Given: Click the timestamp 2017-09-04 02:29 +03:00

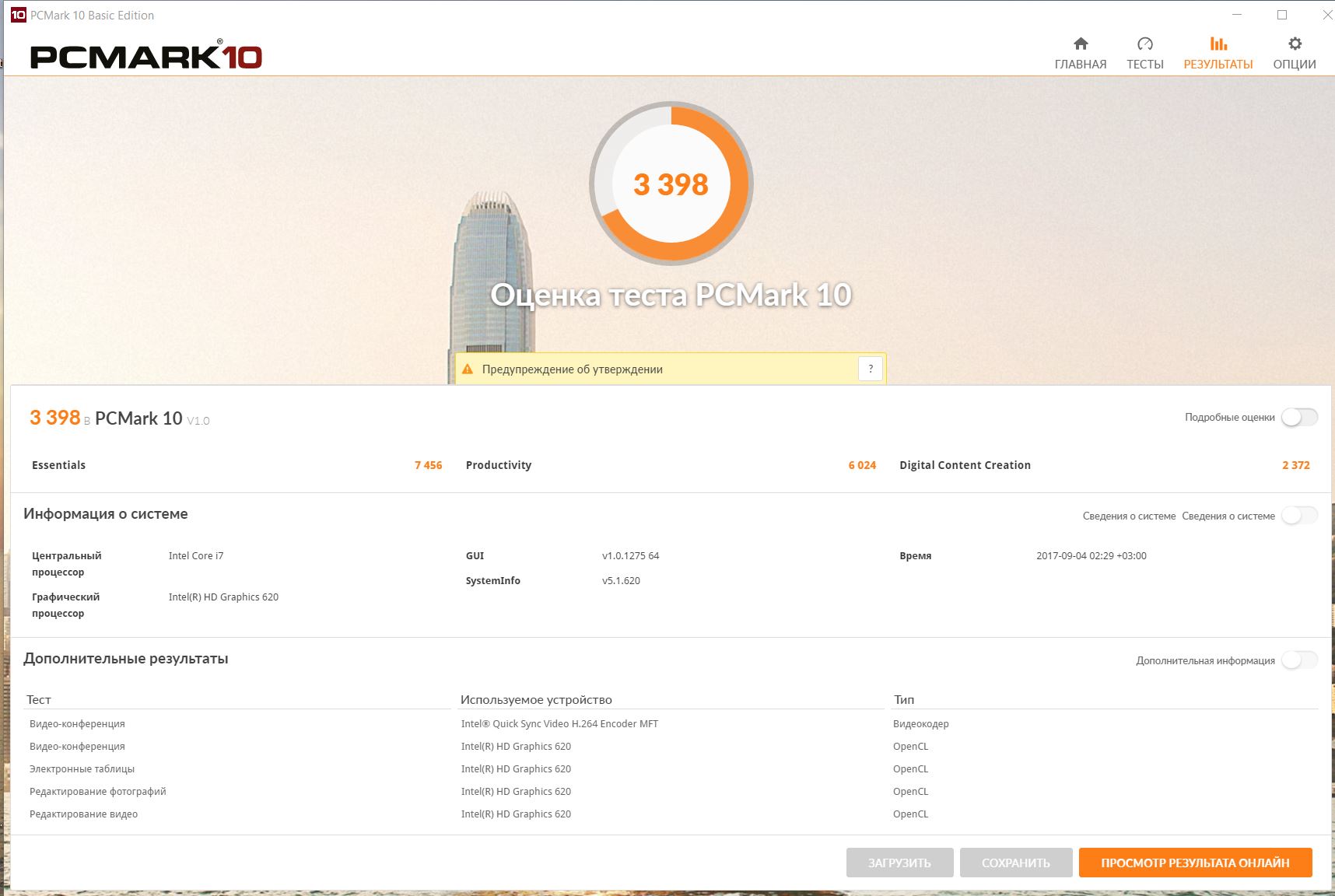Looking at the screenshot, I should click(1091, 556).
